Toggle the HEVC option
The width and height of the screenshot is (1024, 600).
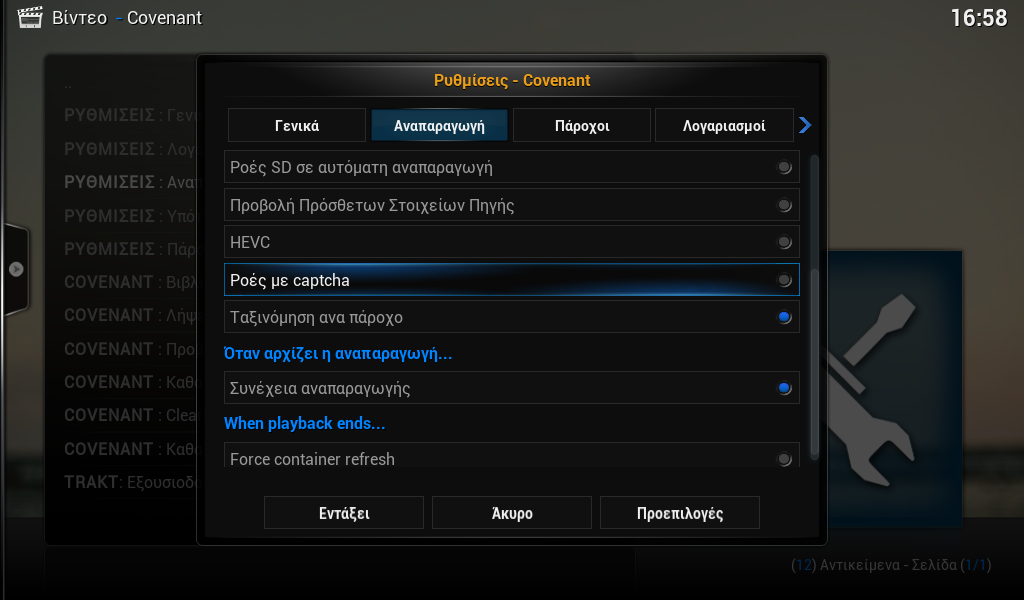(511, 242)
